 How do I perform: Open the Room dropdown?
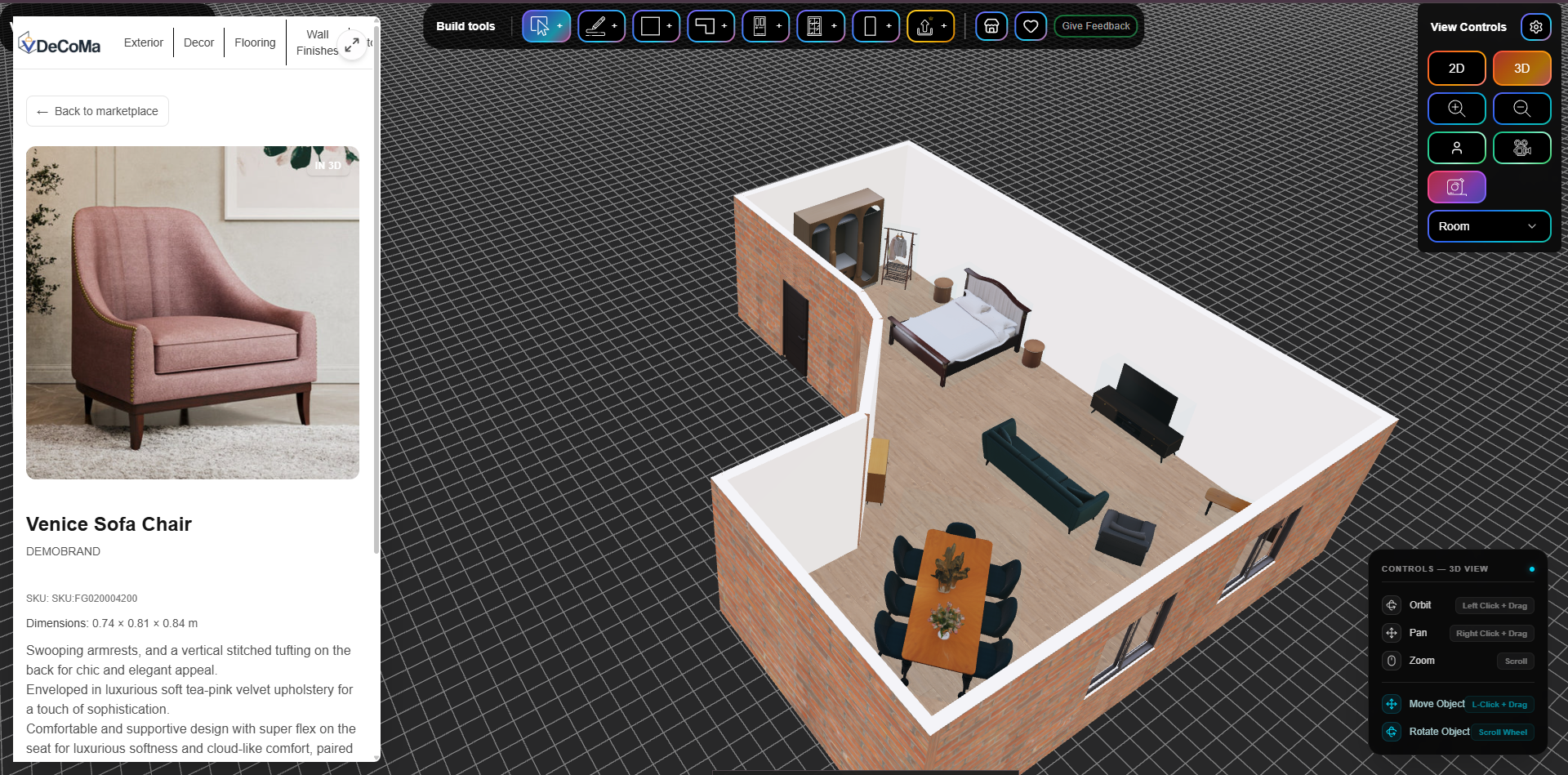point(1489,226)
